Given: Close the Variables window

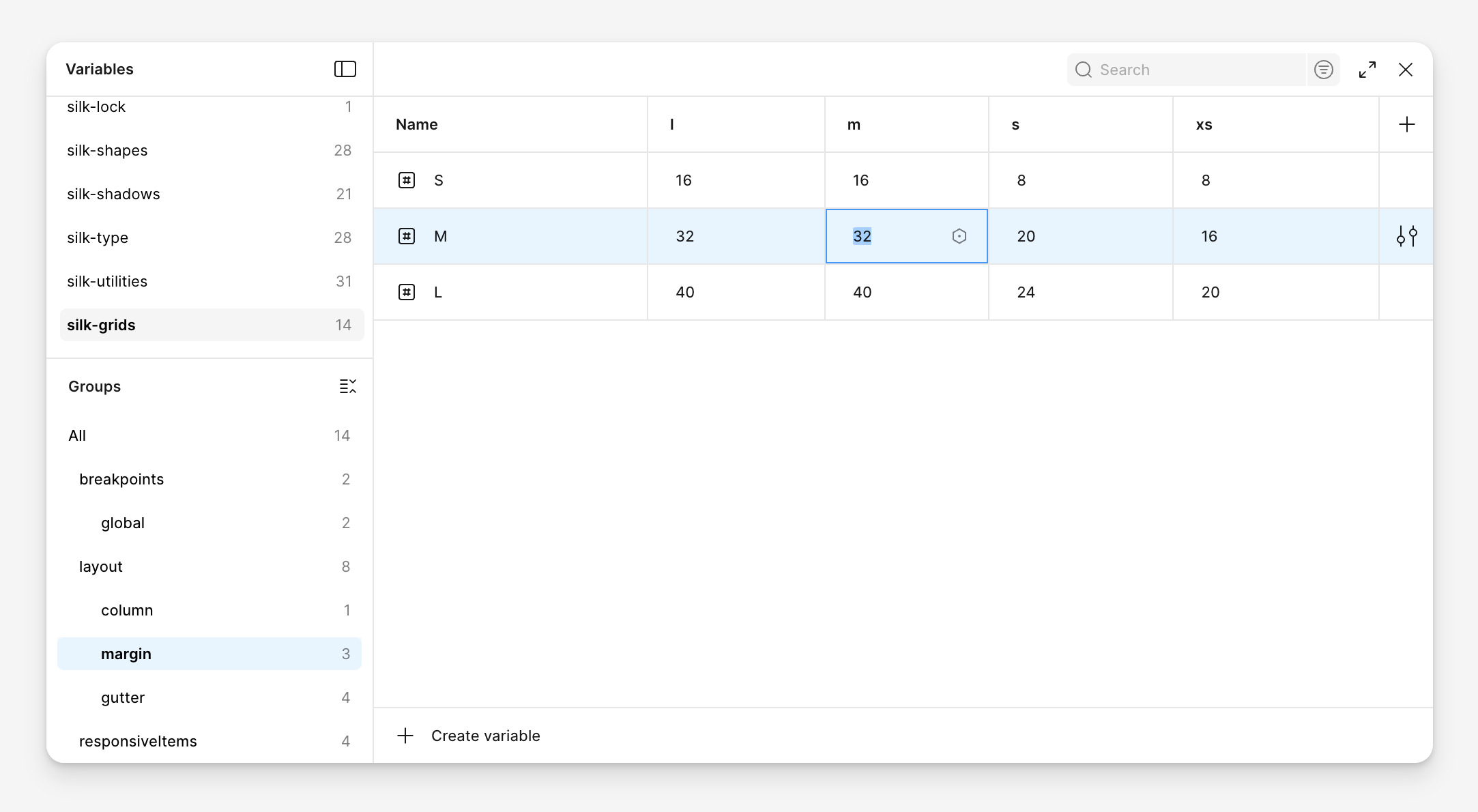Looking at the screenshot, I should [x=1405, y=70].
